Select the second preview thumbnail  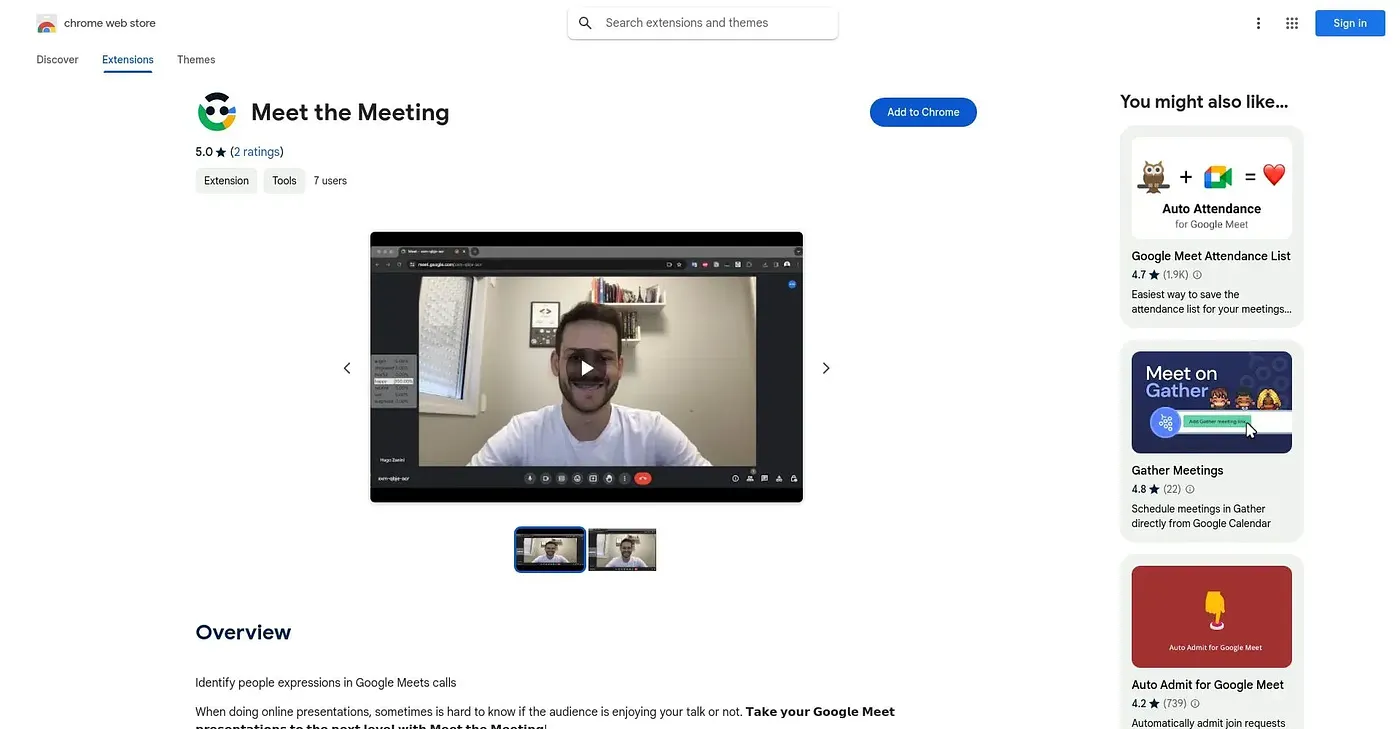pyautogui.click(x=622, y=550)
